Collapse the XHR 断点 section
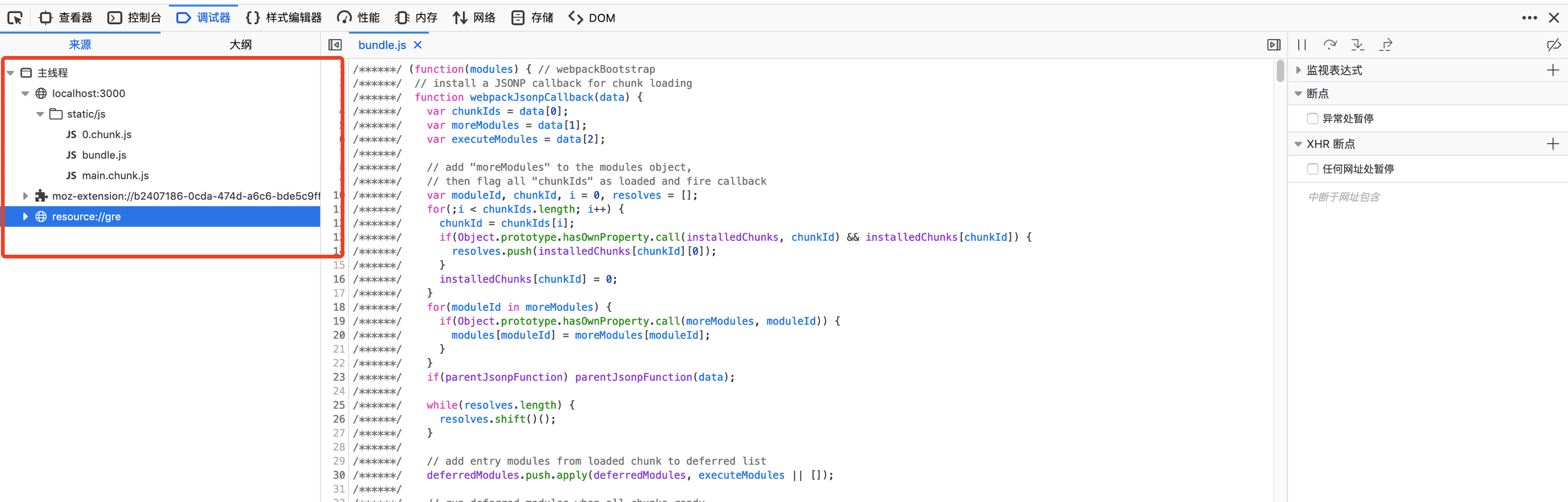This screenshot has height=502, width=1568. (1298, 144)
